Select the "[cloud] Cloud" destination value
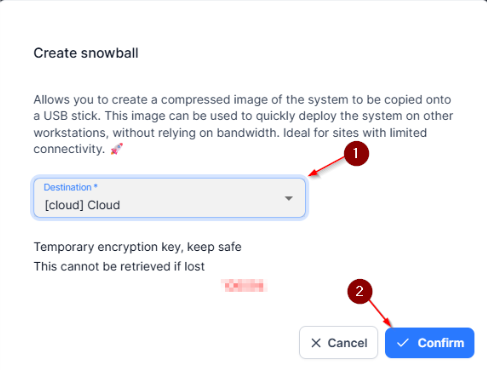 tap(82, 205)
